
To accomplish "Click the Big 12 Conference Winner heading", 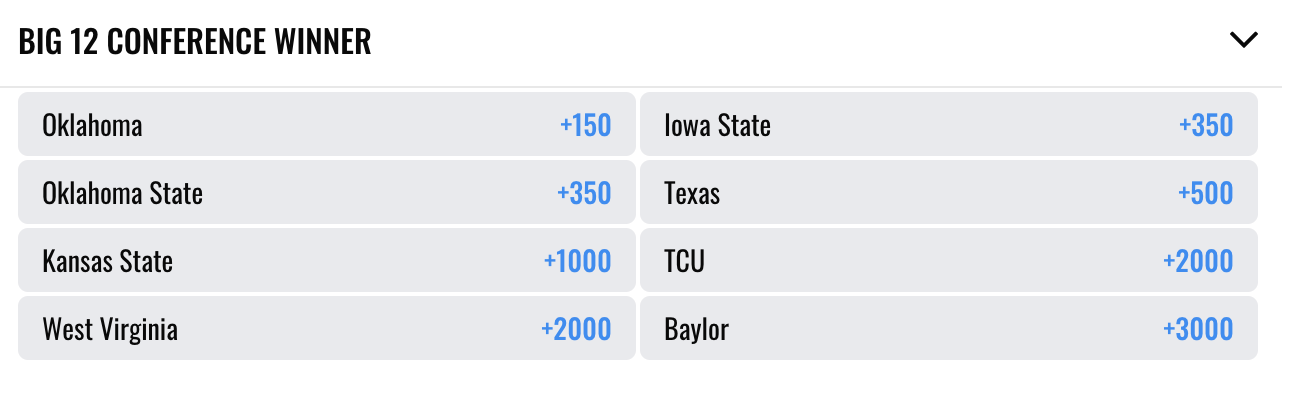I will (195, 41).
